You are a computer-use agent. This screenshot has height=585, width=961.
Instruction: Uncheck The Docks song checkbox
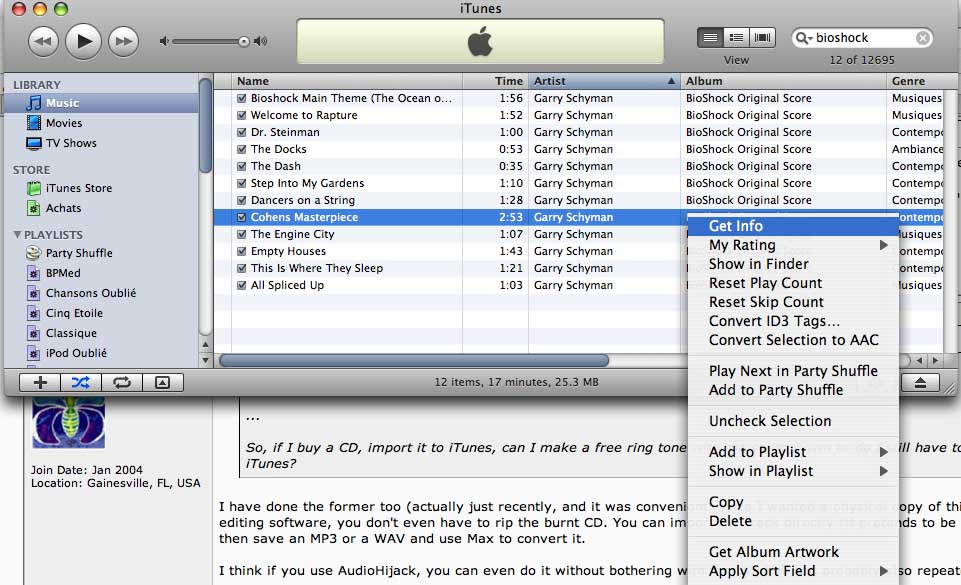pyautogui.click(x=241, y=149)
